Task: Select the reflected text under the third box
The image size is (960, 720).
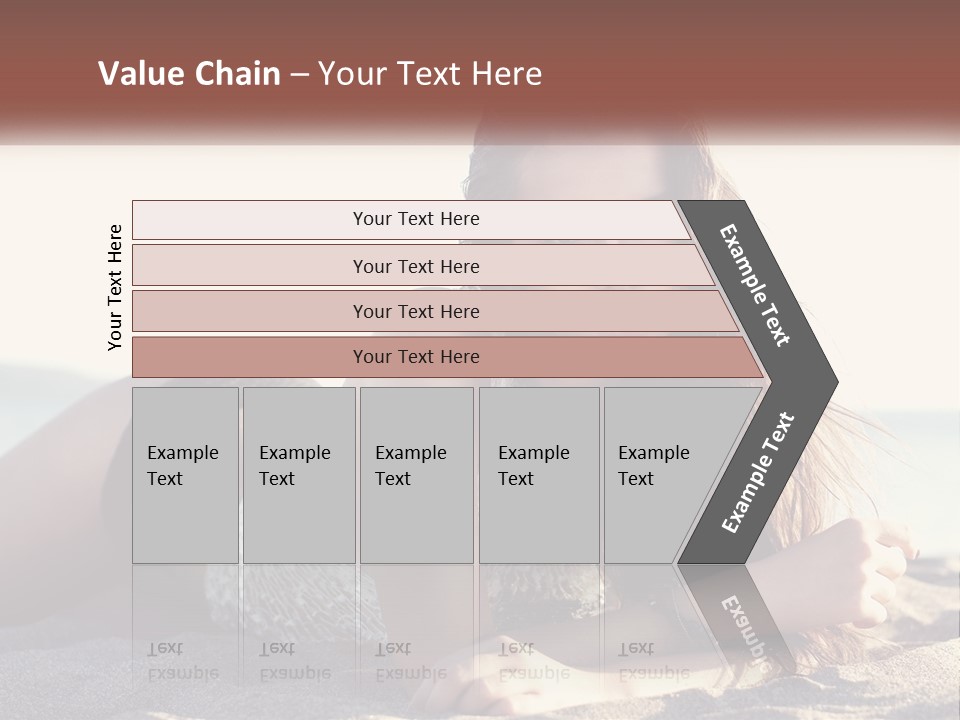Action: (x=411, y=662)
